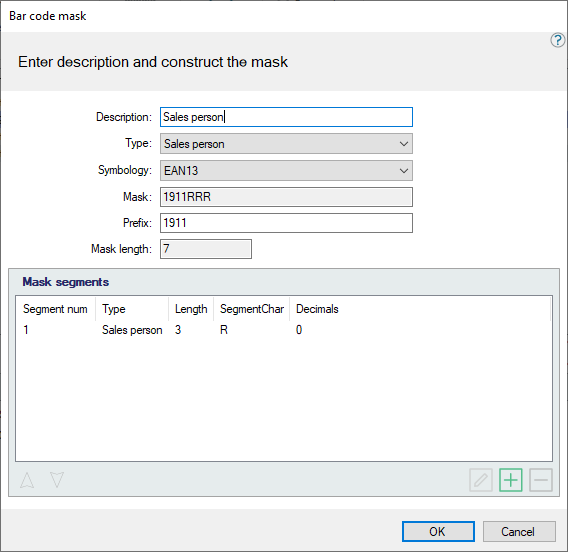Confirm the dialog with OK
Image resolution: width=568 pixels, height=552 pixels.
(438, 531)
